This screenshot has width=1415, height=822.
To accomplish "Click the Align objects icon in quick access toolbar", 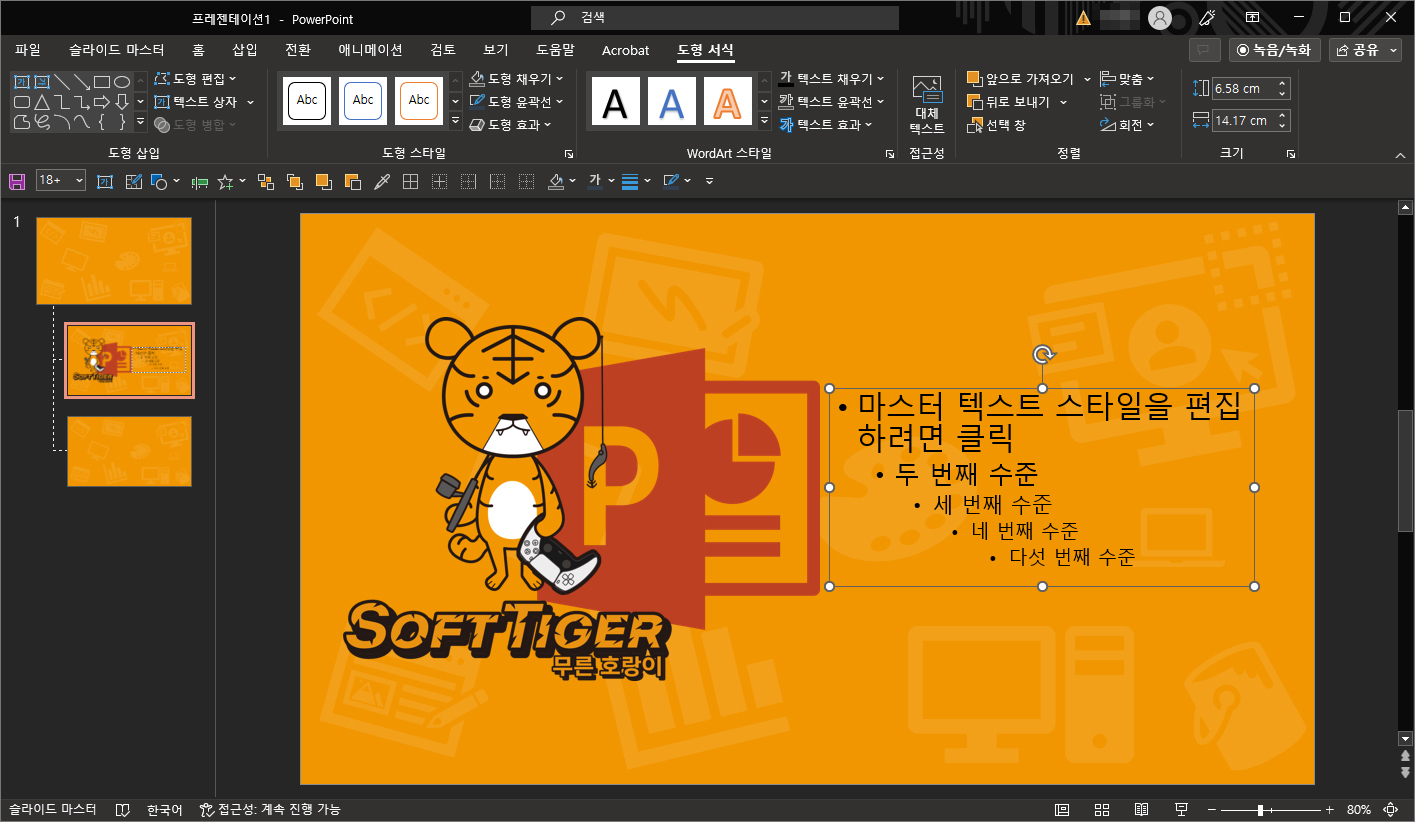I will pos(199,181).
